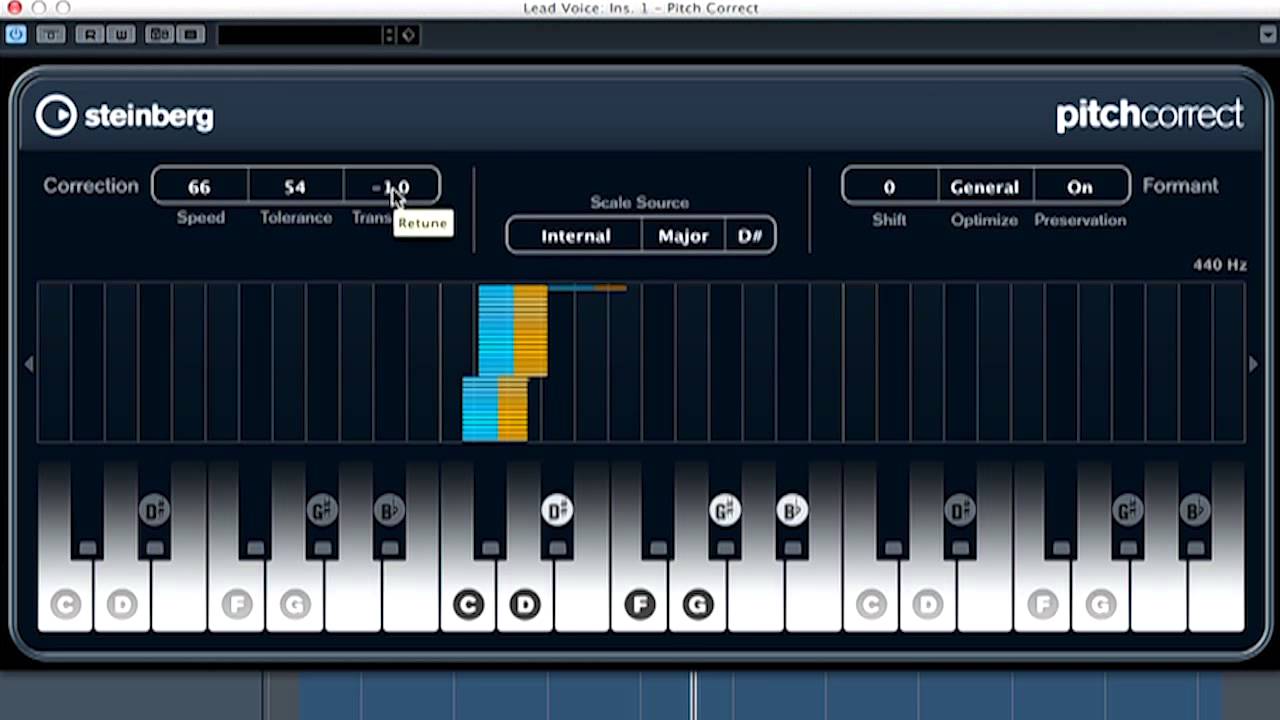Enable Write automation W button
1280x720 pixels.
(119, 35)
